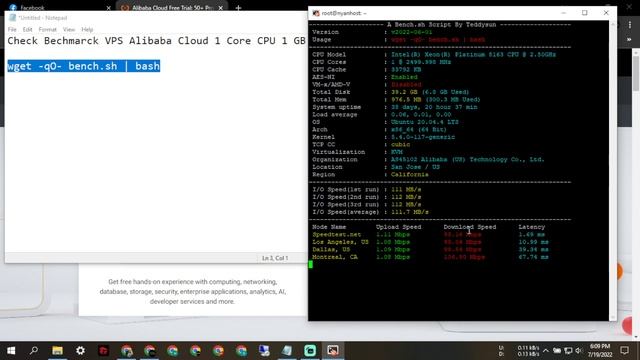Screen dimensions: 640x360
Task: Click the Virtualization KVM value
Action: (397, 152)
